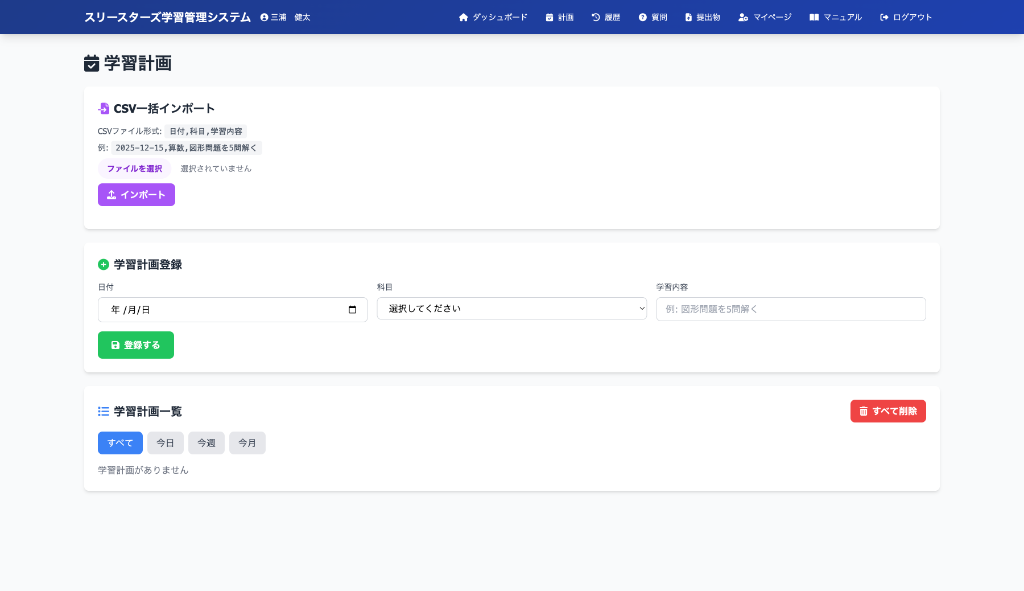Click the user name 三浦 健太

click(285, 17)
